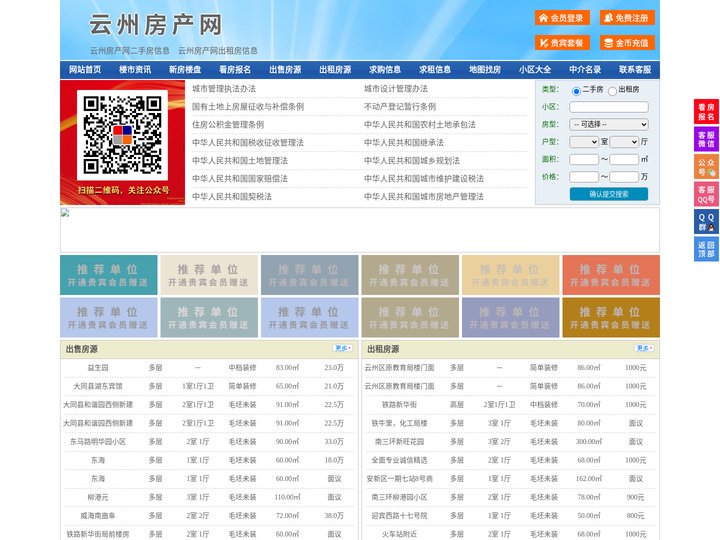Open the 看房报名 nav item
The image size is (720, 540).
click(x=235, y=69)
